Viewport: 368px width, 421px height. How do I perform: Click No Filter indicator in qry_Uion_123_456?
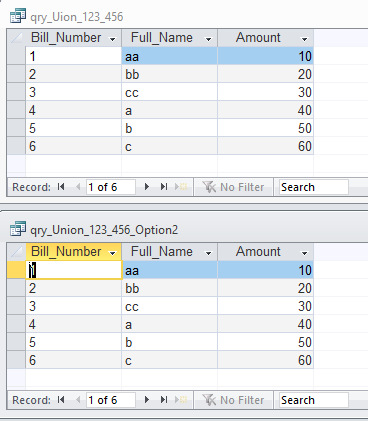click(x=233, y=187)
